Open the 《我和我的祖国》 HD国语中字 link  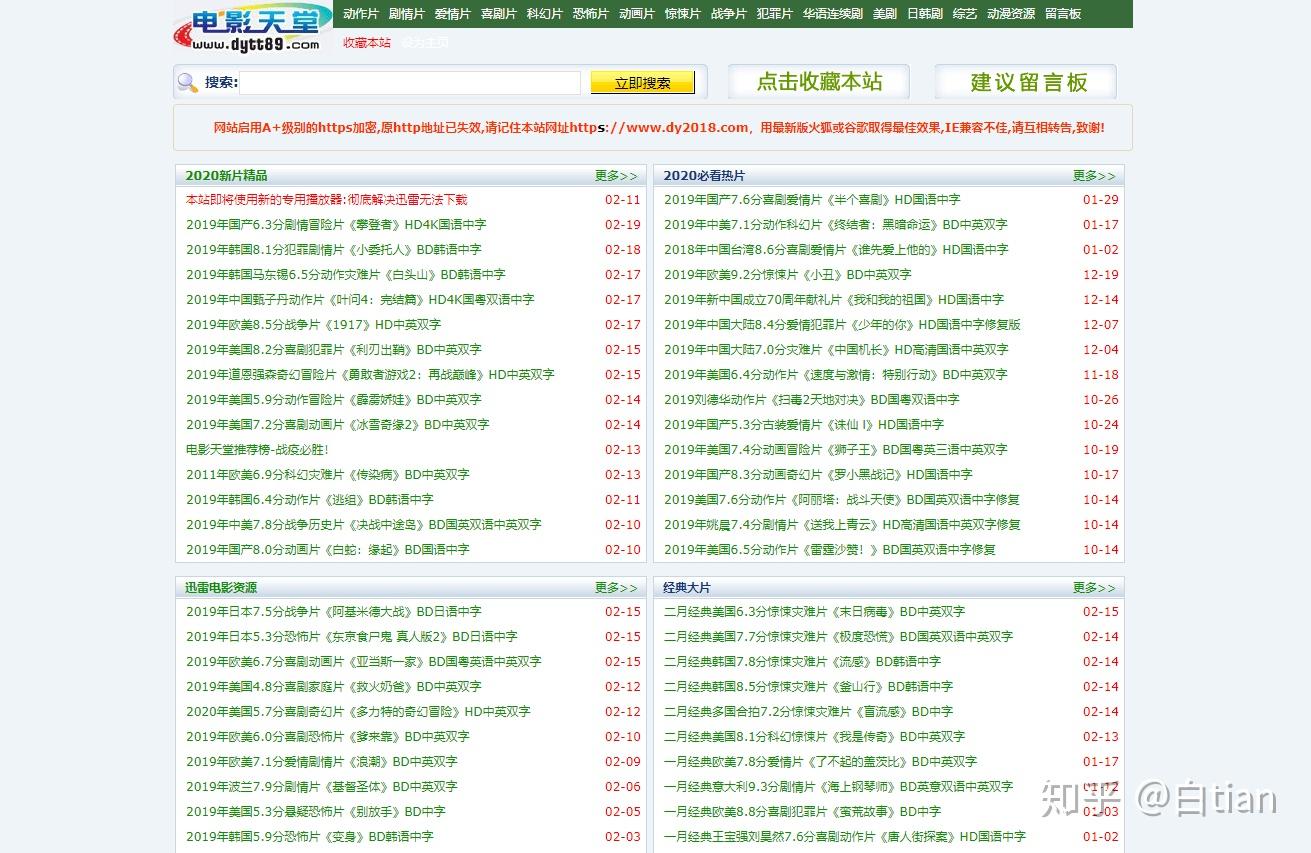pyautogui.click(x=834, y=299)
